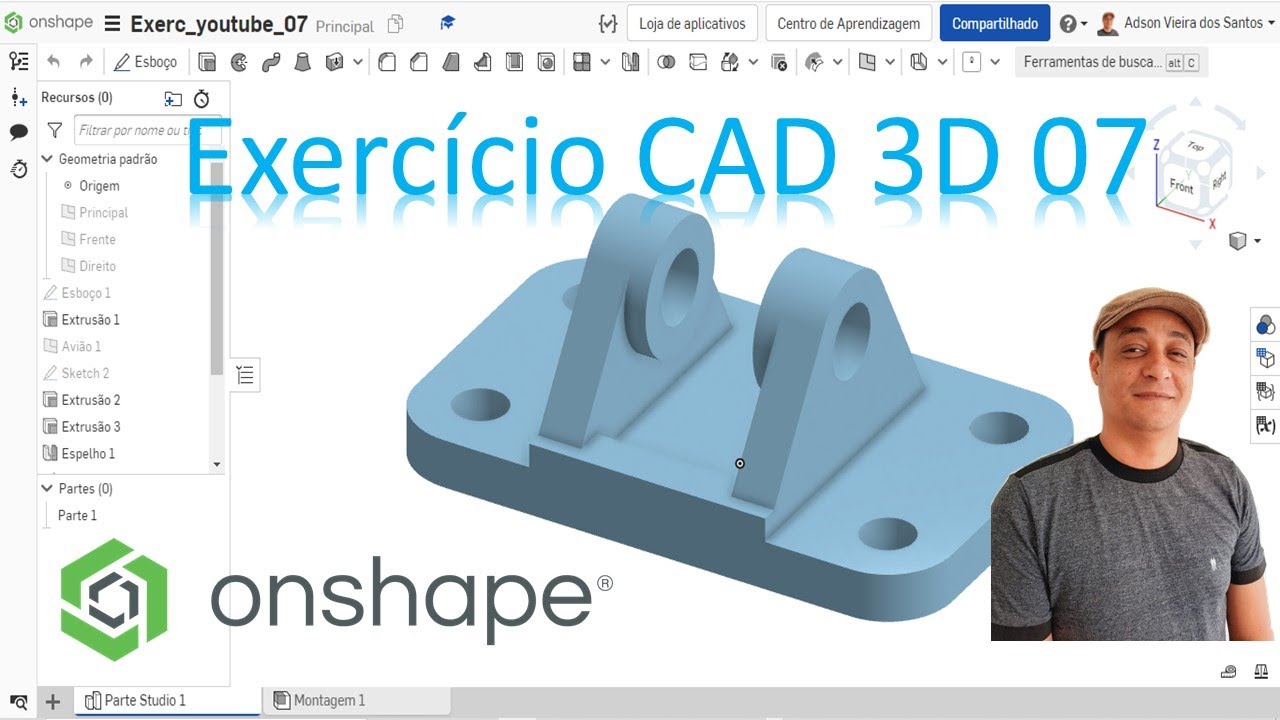1280x720 pixels.
Task: Select the Rib tool icon
Action: (483, 62)
